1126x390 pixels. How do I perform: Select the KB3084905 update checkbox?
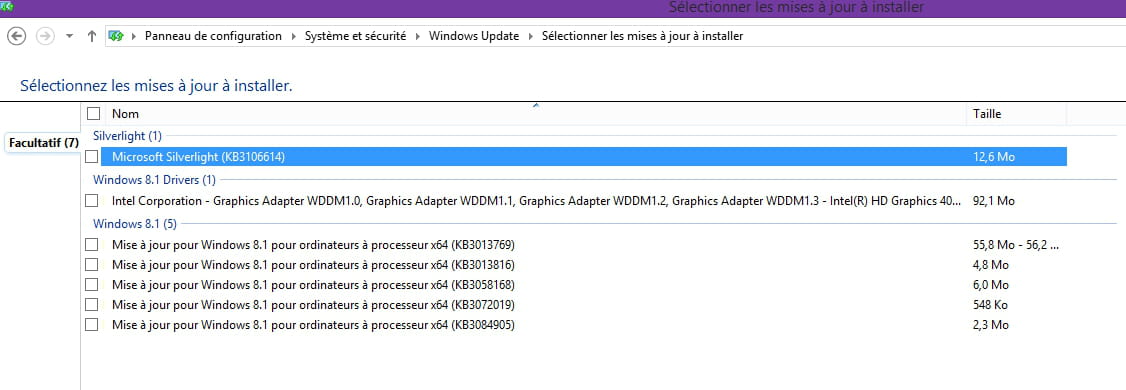[x=91, y=325]
